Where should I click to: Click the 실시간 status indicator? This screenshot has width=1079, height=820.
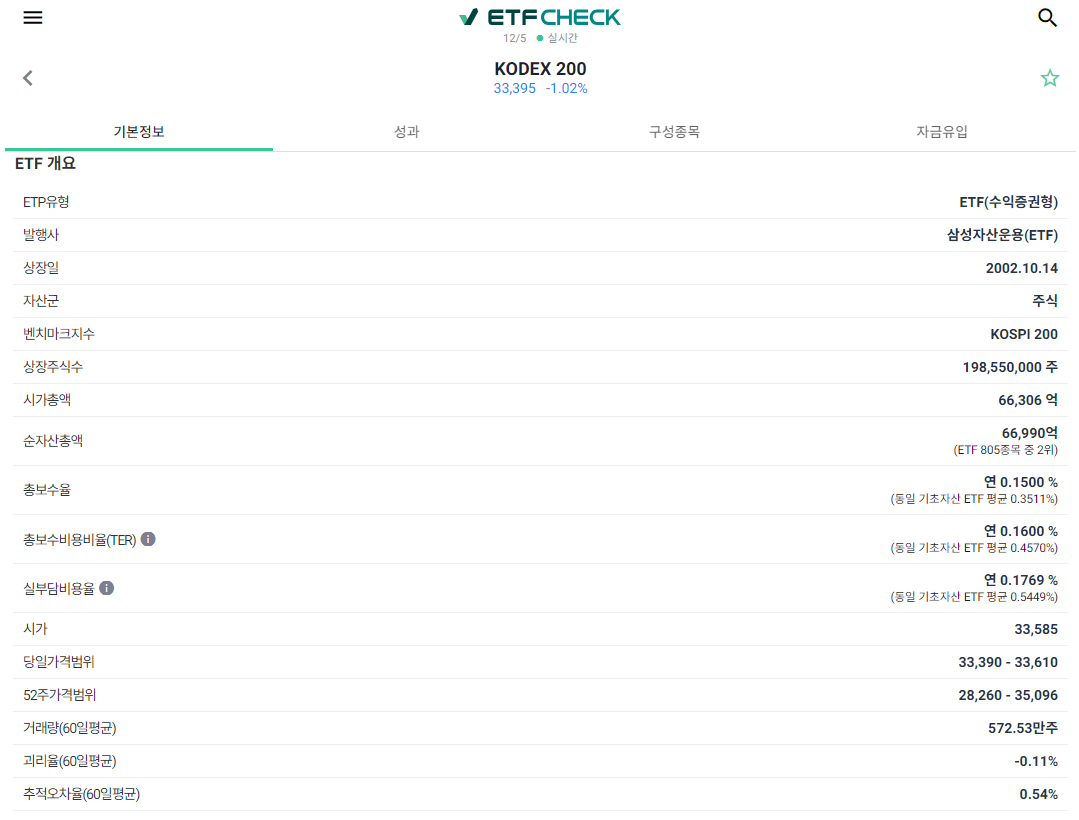tap(557, 39)
